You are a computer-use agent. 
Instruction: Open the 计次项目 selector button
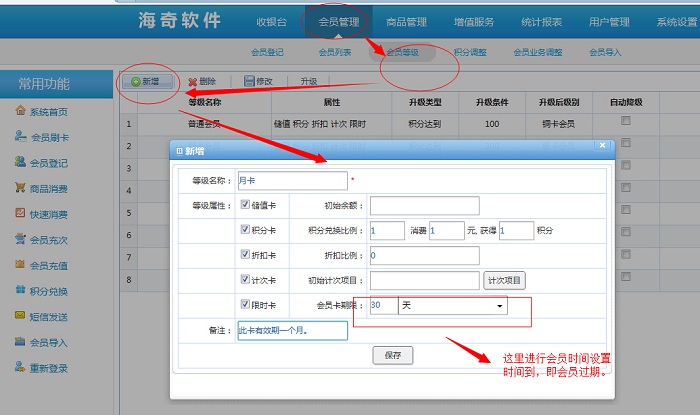tap(506, 281)
